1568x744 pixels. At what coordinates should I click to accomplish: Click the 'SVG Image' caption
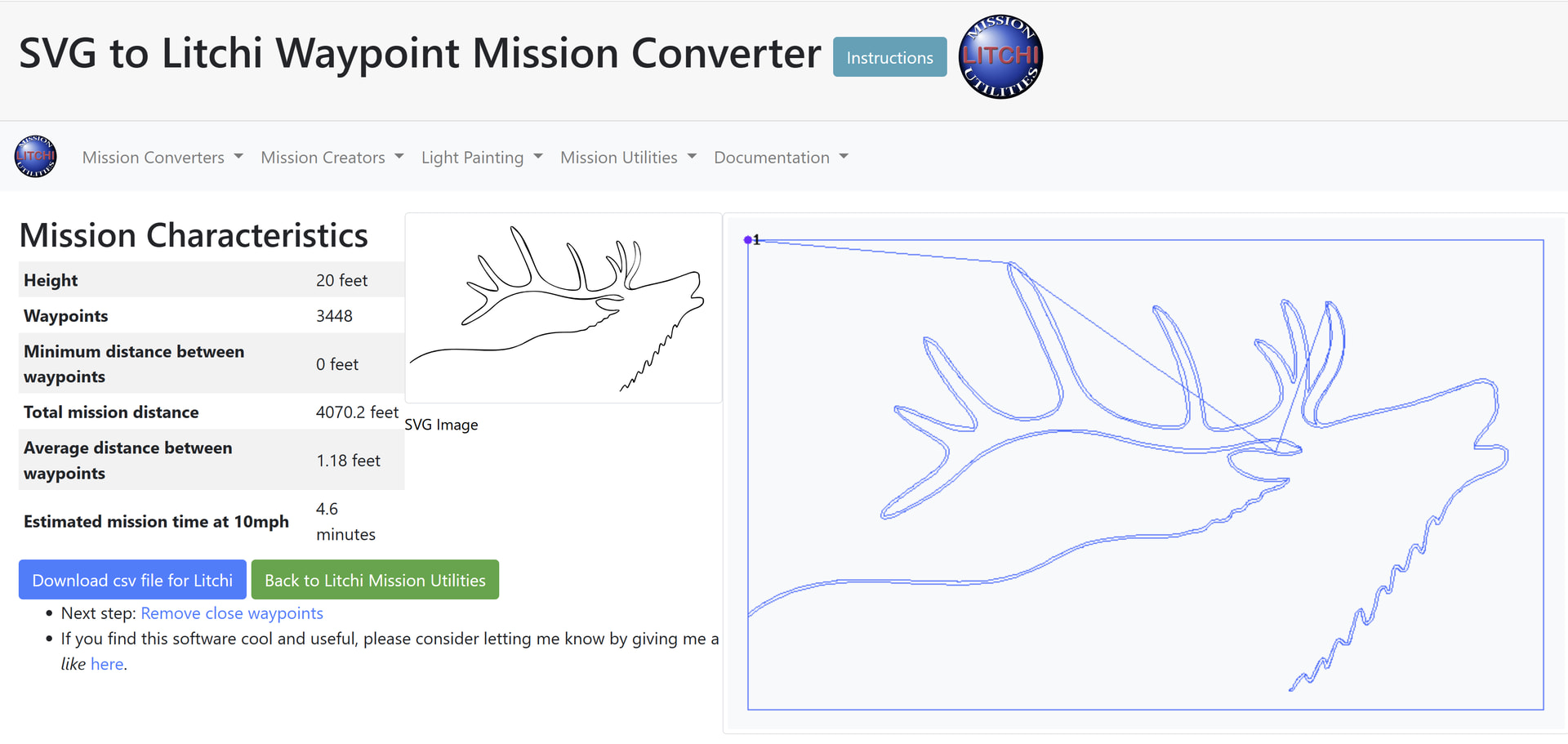pos(442,425)
